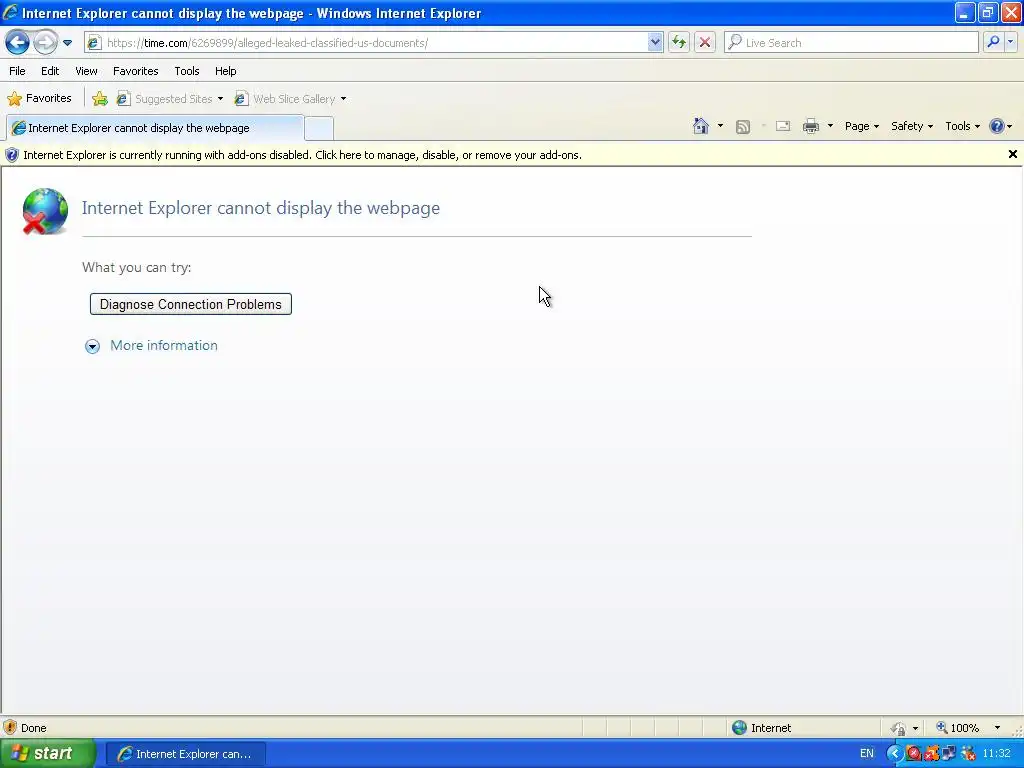The image size is (1024, 768).
Task: Click the address bar URL field
Action: (x=375, y=42)
